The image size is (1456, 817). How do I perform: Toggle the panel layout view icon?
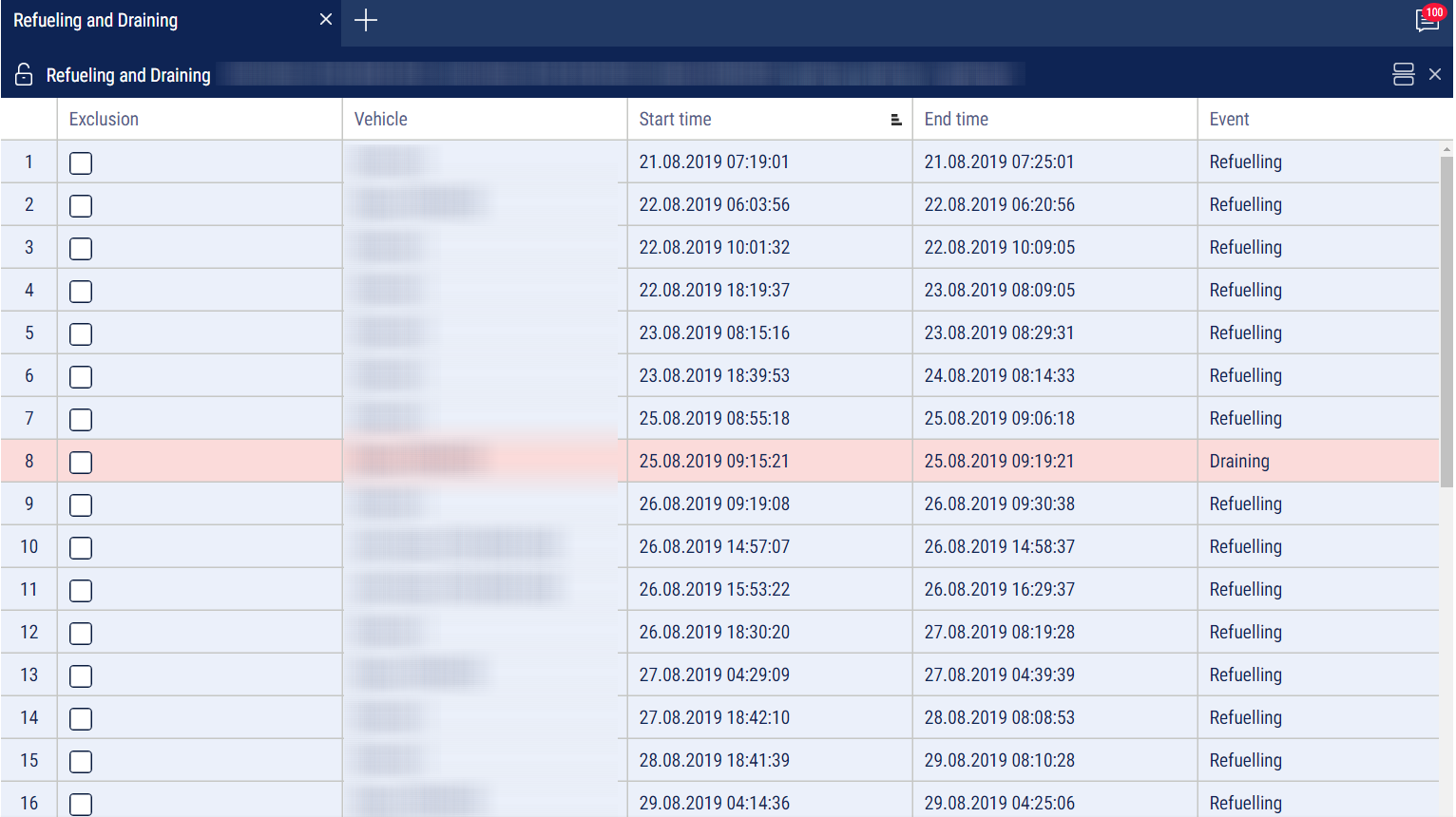pyautogui.click(x=1403, y=74)
